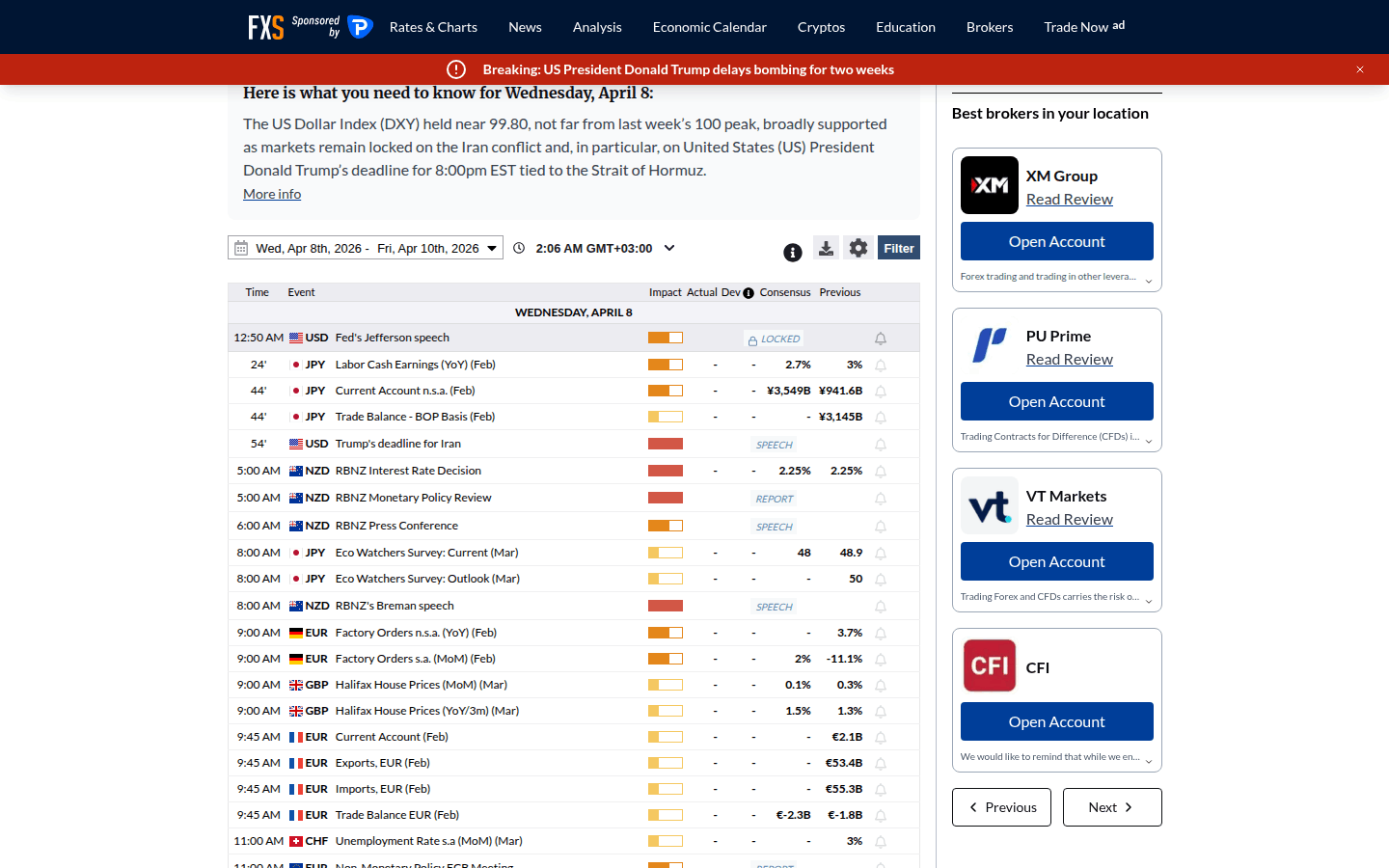Expand XM Group disclaimer text chevron
1389x868 pixels.
1149,281
